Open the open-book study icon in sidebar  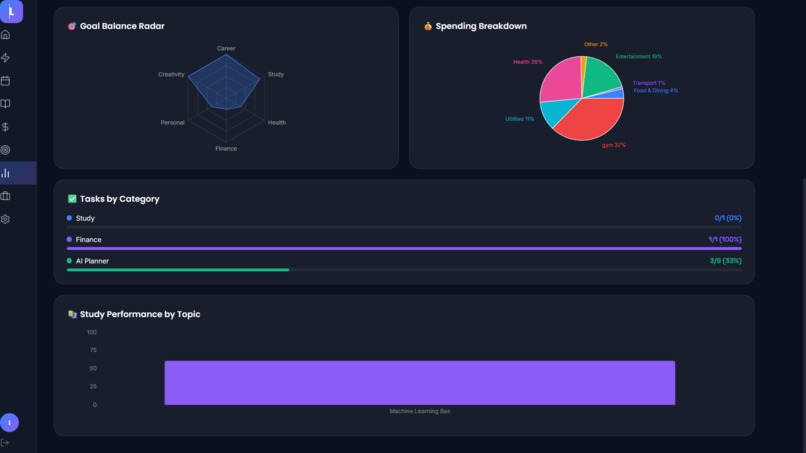[6, 104]
